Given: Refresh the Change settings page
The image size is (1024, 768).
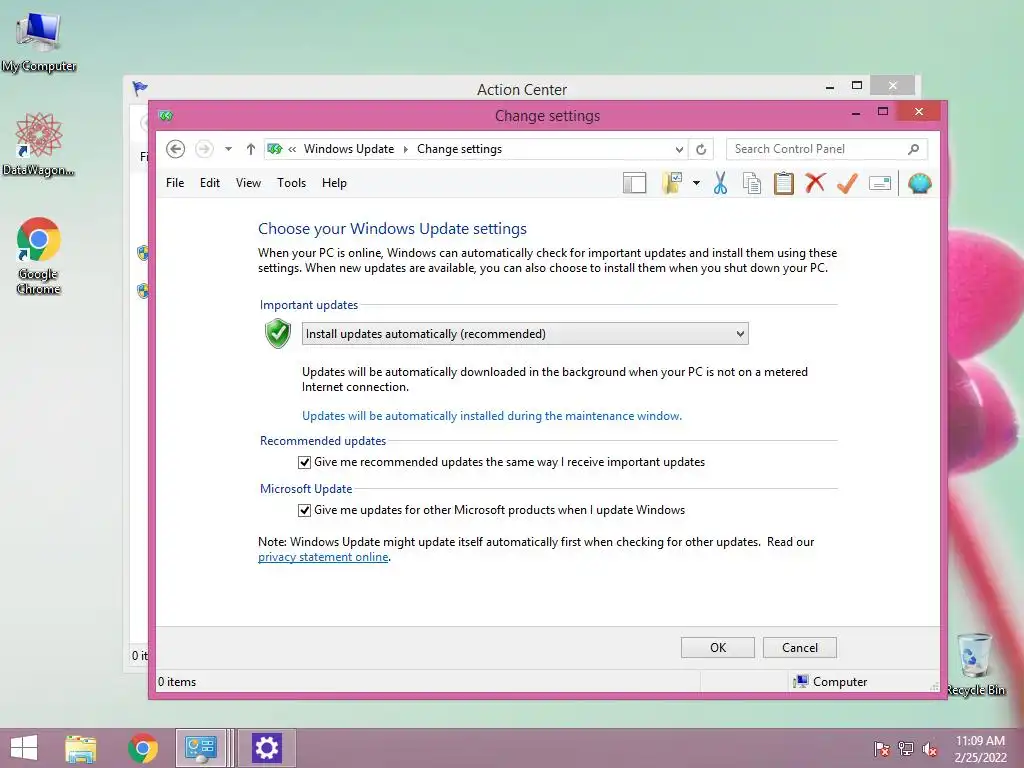Looking at the screenshot, I should (701, 150).
